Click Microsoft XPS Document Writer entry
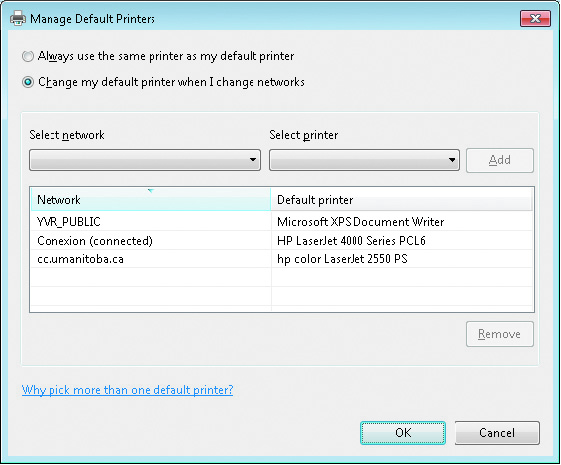561x465 pixels. coord(361,222)
